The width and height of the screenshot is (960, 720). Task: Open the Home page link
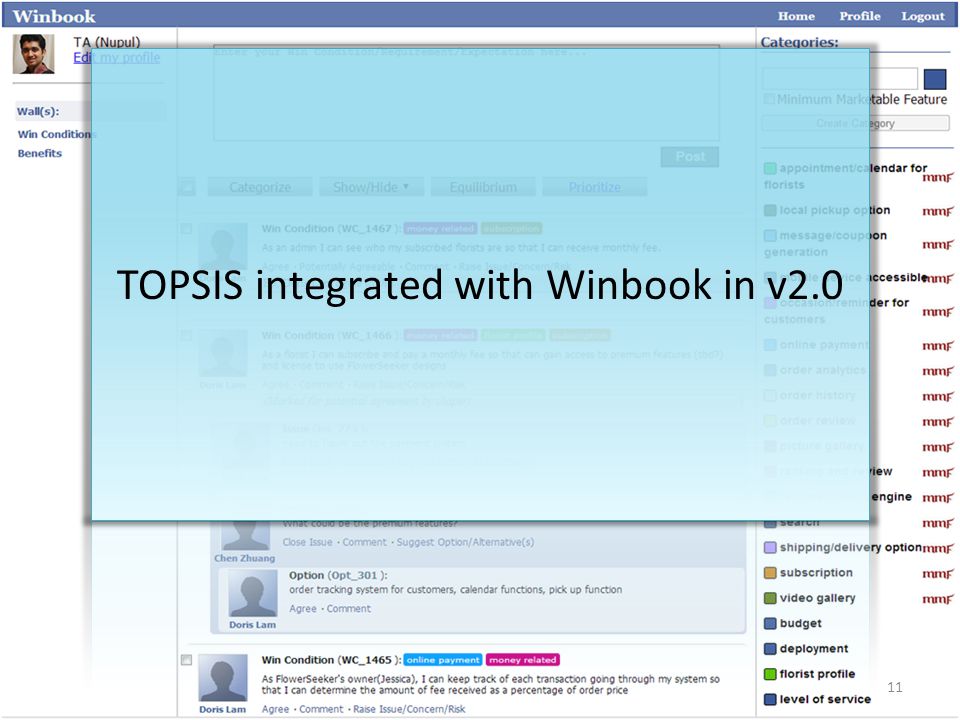tap(796, 17)
